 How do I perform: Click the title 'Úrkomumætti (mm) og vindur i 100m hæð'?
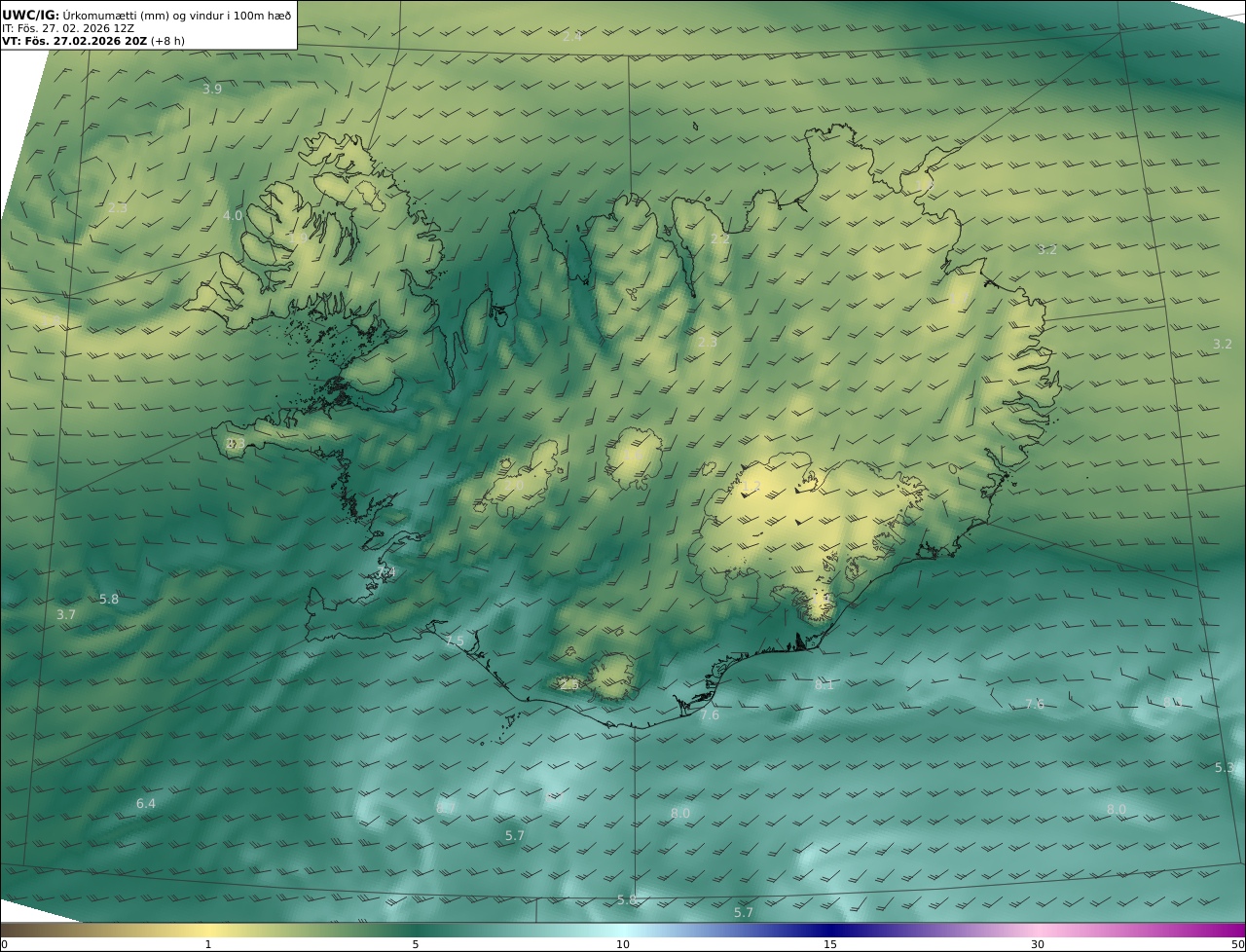tap(176, 15)
